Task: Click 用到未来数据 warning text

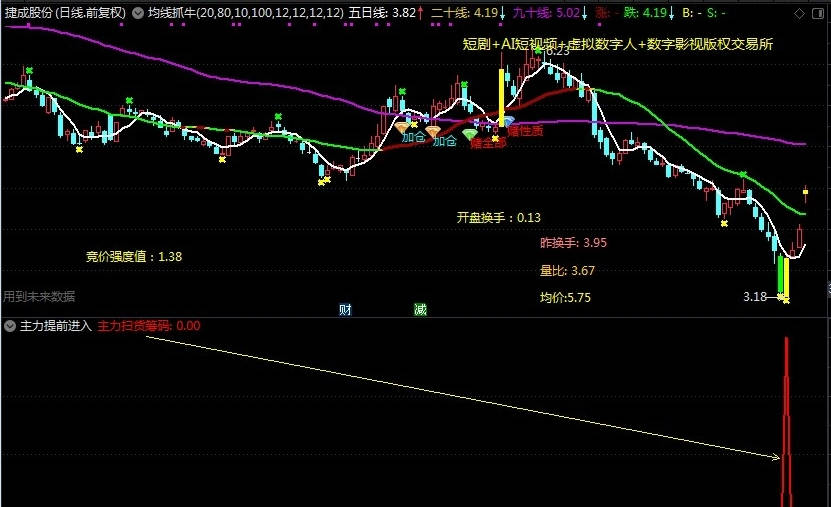Action: (39, 297)
